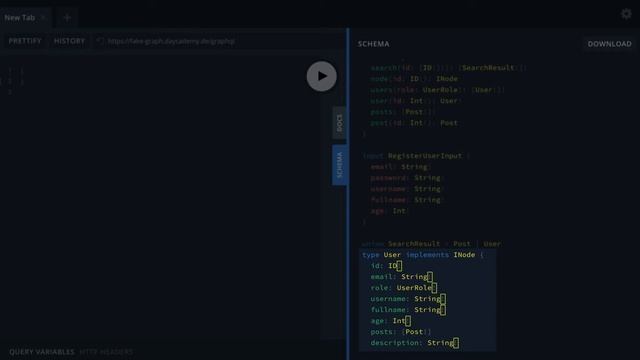Image resolution: width=640 pixels, height=360 pixels.
Task: Switch to the SCHEMA side tab
Action: [339, 165]
